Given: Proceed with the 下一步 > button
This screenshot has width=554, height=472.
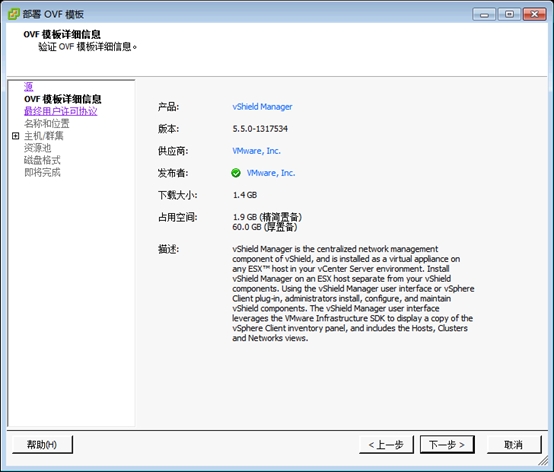Looking at the screenshot, I should (447, 444).
